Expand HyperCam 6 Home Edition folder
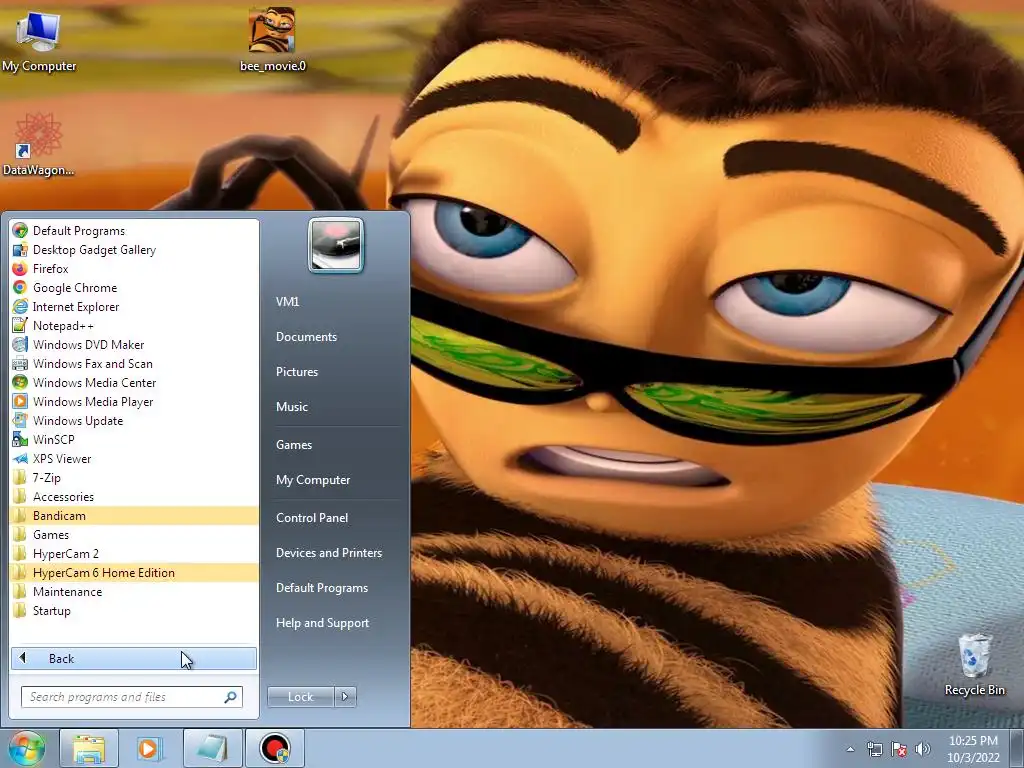 [x=134, y=572]
